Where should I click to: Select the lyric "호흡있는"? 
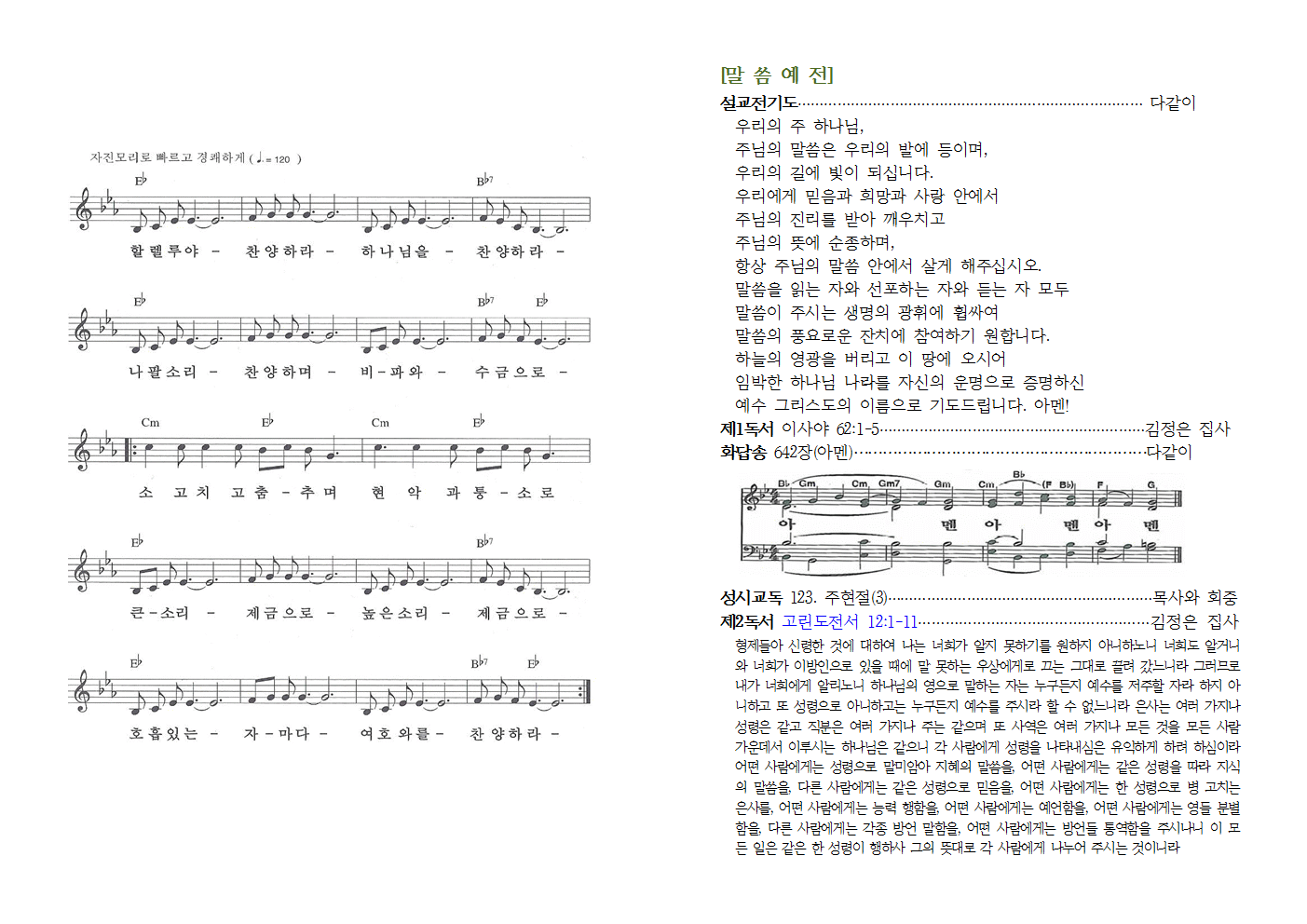163,733
